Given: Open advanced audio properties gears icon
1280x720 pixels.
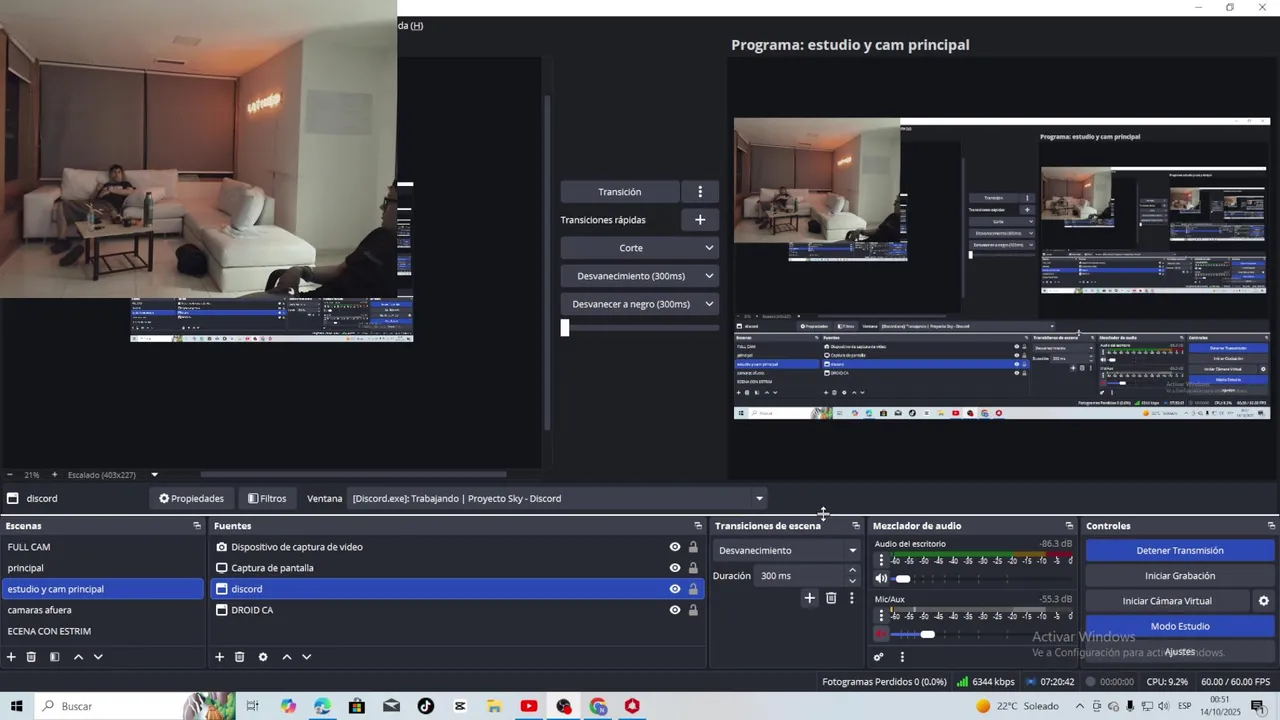Looking at the screenshot, I should 879,657.
